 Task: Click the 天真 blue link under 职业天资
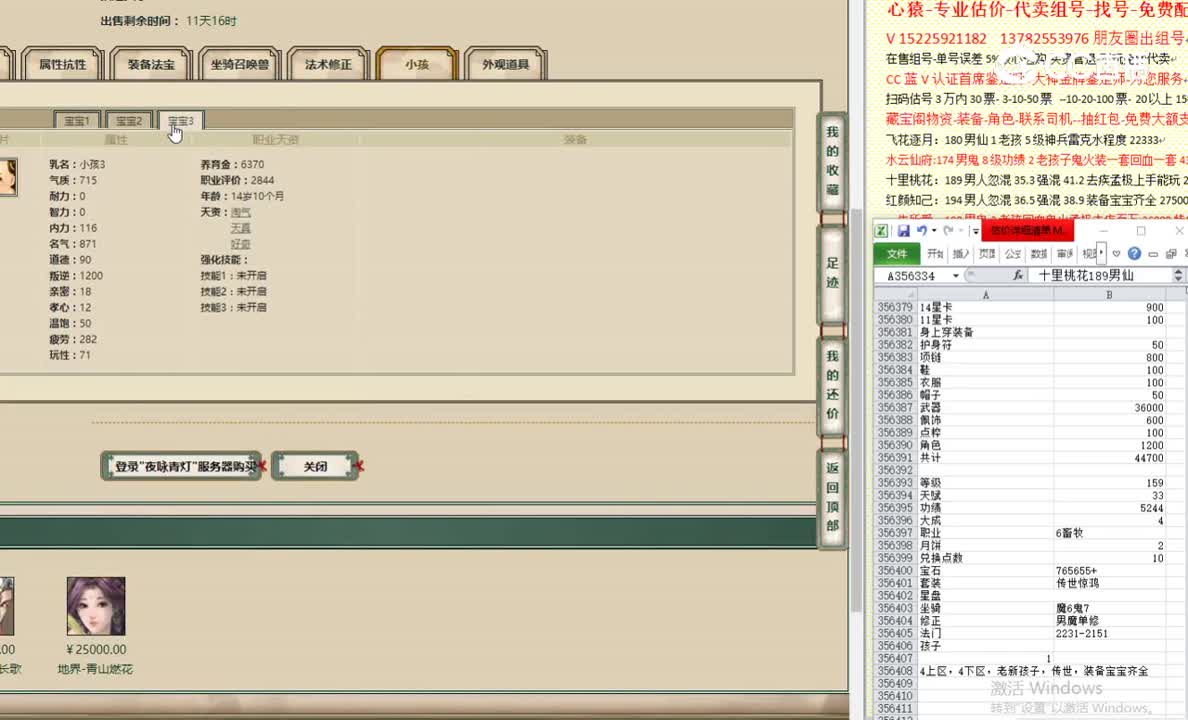240,228
